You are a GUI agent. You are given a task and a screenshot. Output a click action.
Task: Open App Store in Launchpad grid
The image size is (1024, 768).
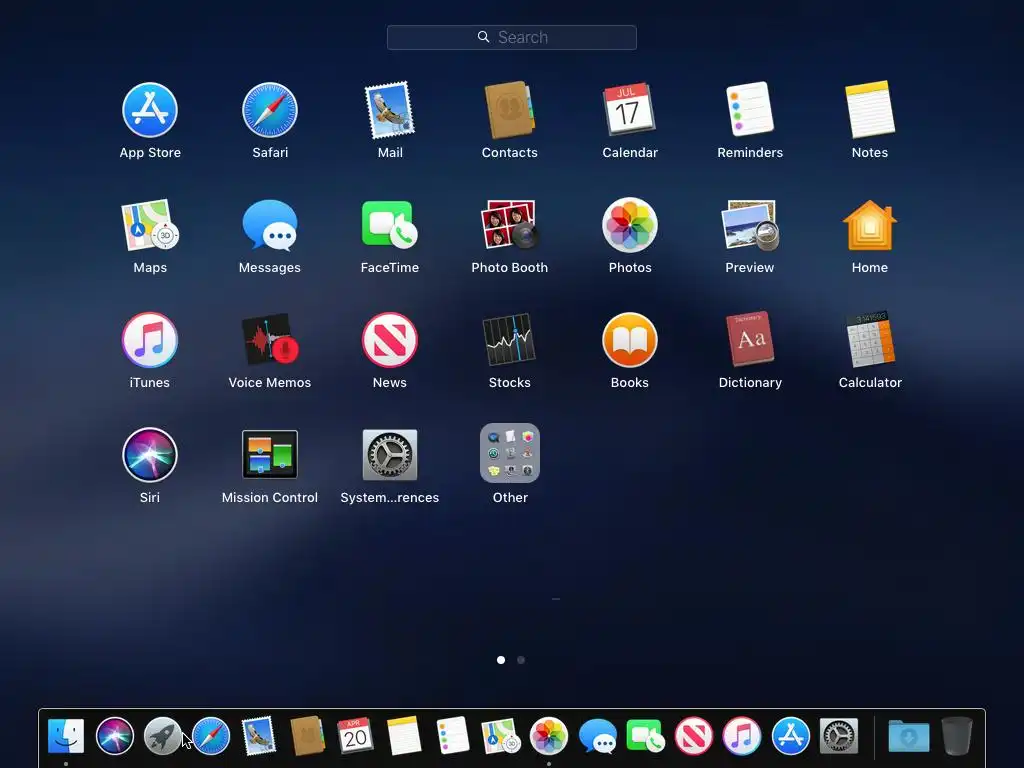point(150,110)
